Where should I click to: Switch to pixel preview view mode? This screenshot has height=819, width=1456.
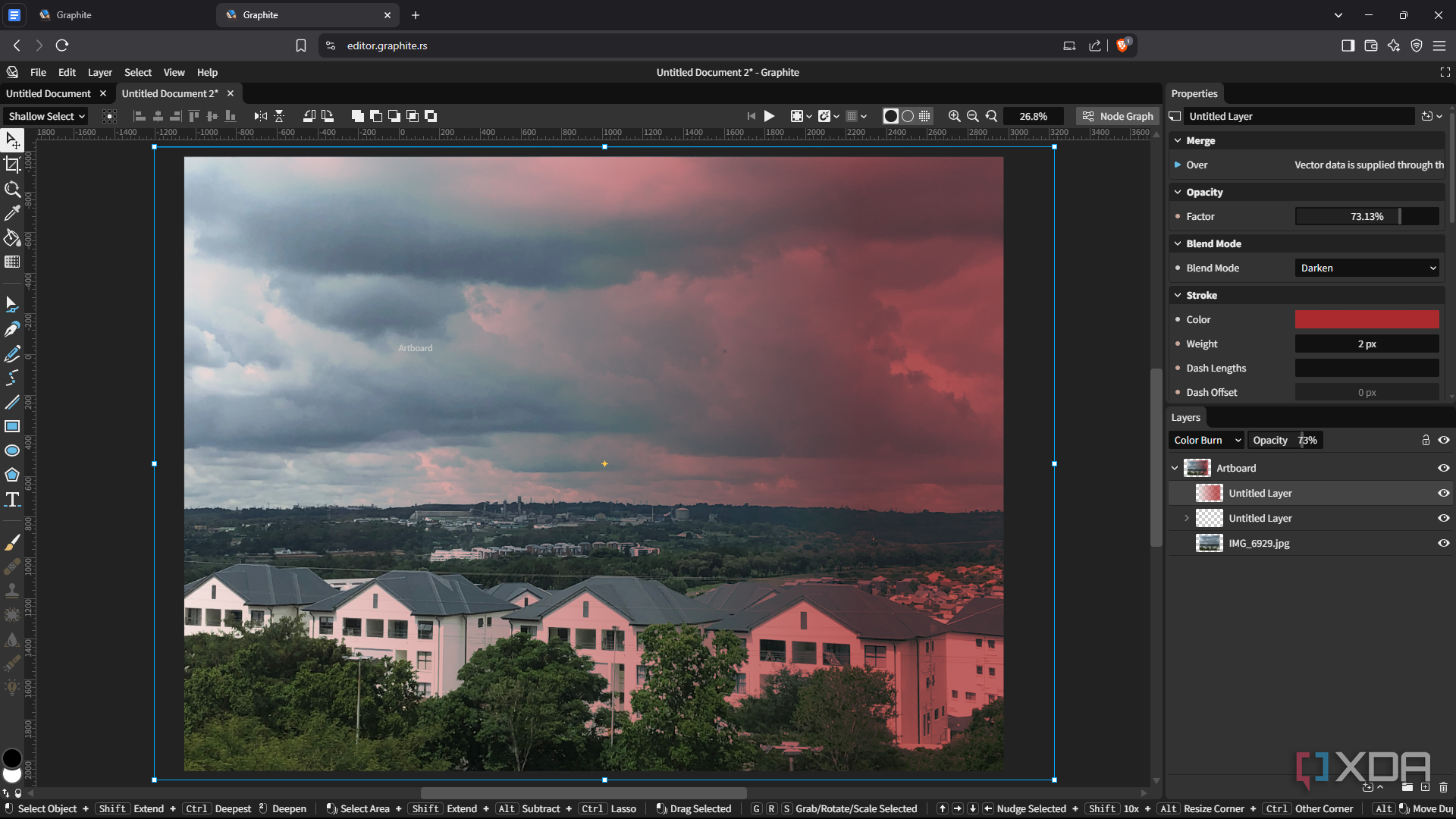click(924, 116)
